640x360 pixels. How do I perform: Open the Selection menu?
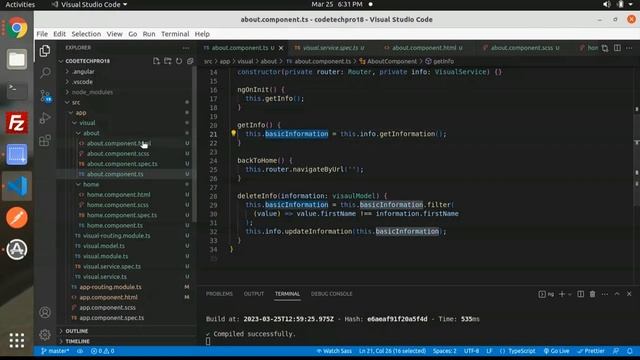(86, 34)
